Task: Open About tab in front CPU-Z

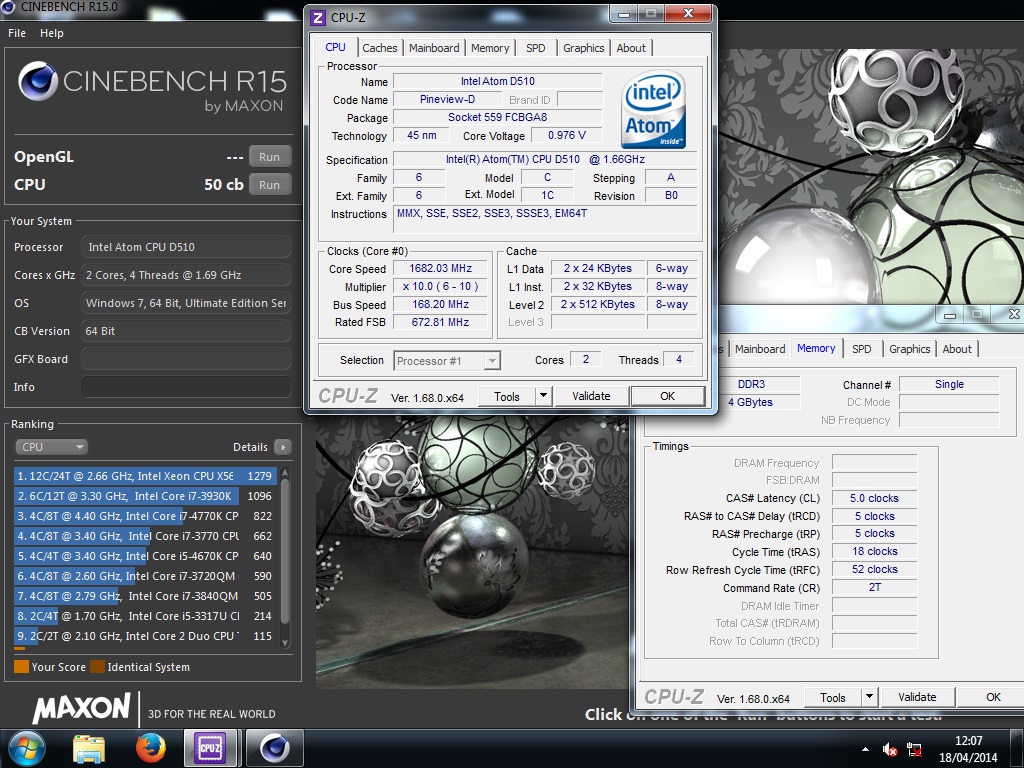Action: point(631,48)
